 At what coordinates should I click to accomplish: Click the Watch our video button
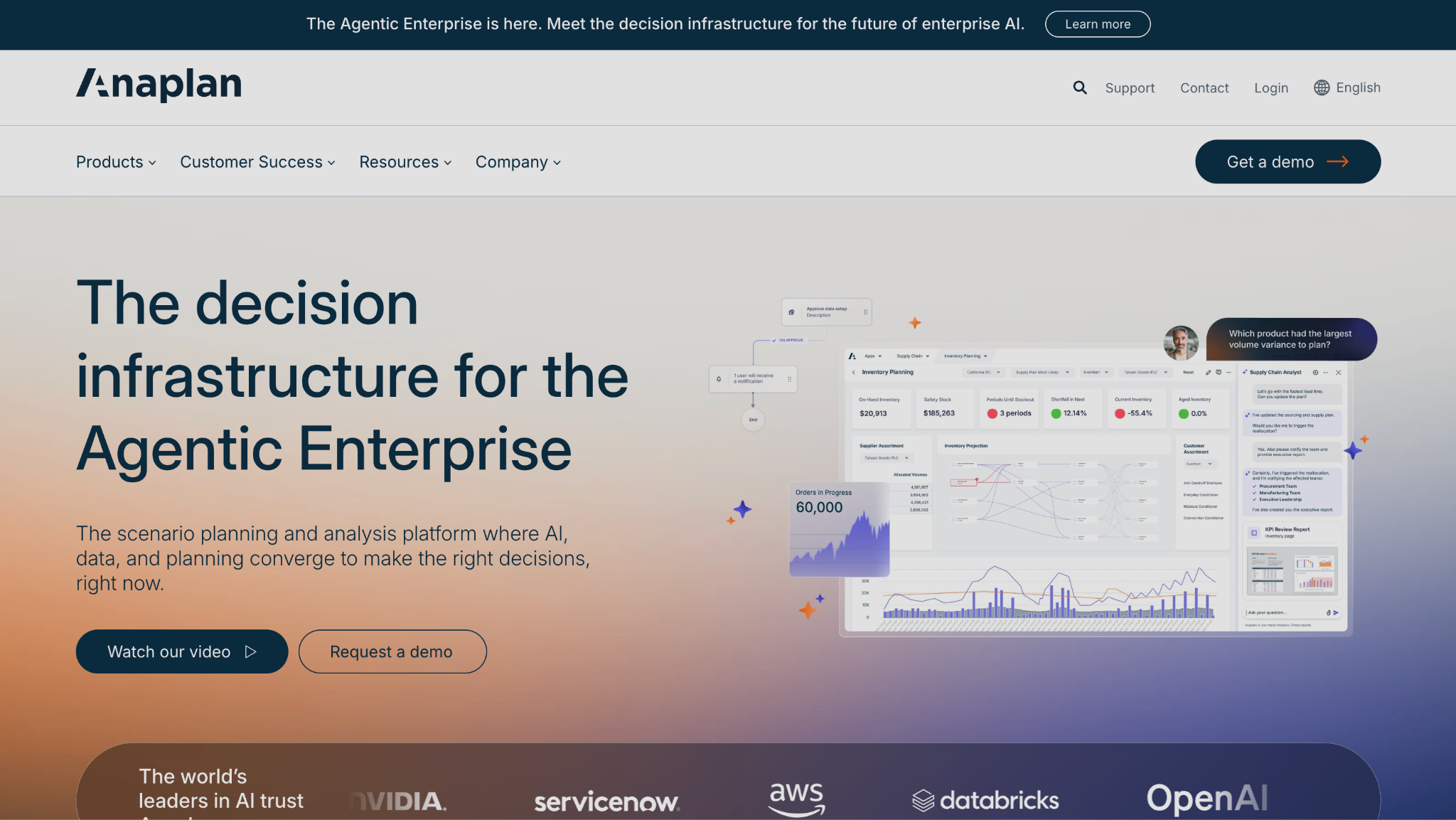coord(182,651)
